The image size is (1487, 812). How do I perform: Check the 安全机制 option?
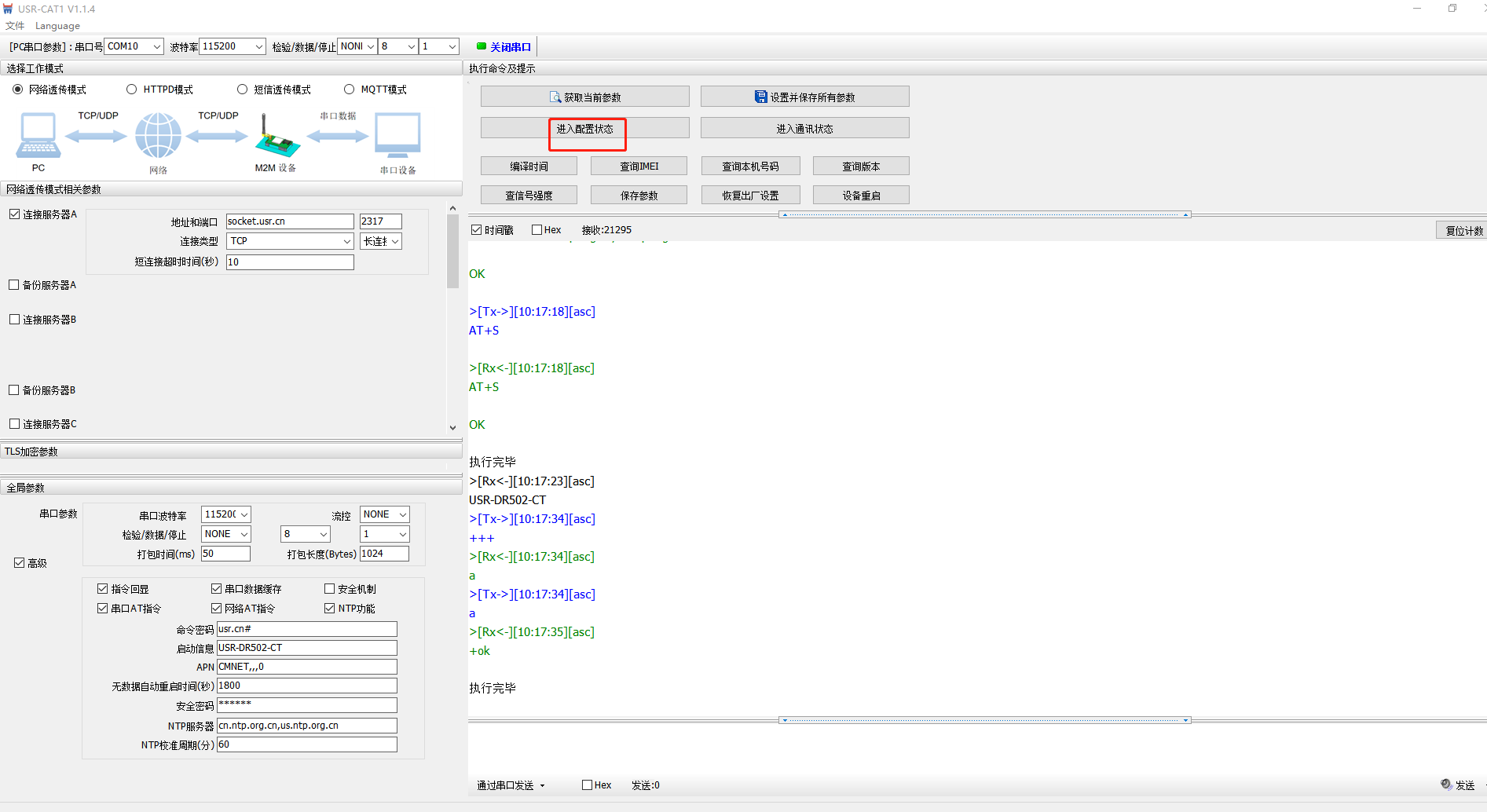click(330, 589)
